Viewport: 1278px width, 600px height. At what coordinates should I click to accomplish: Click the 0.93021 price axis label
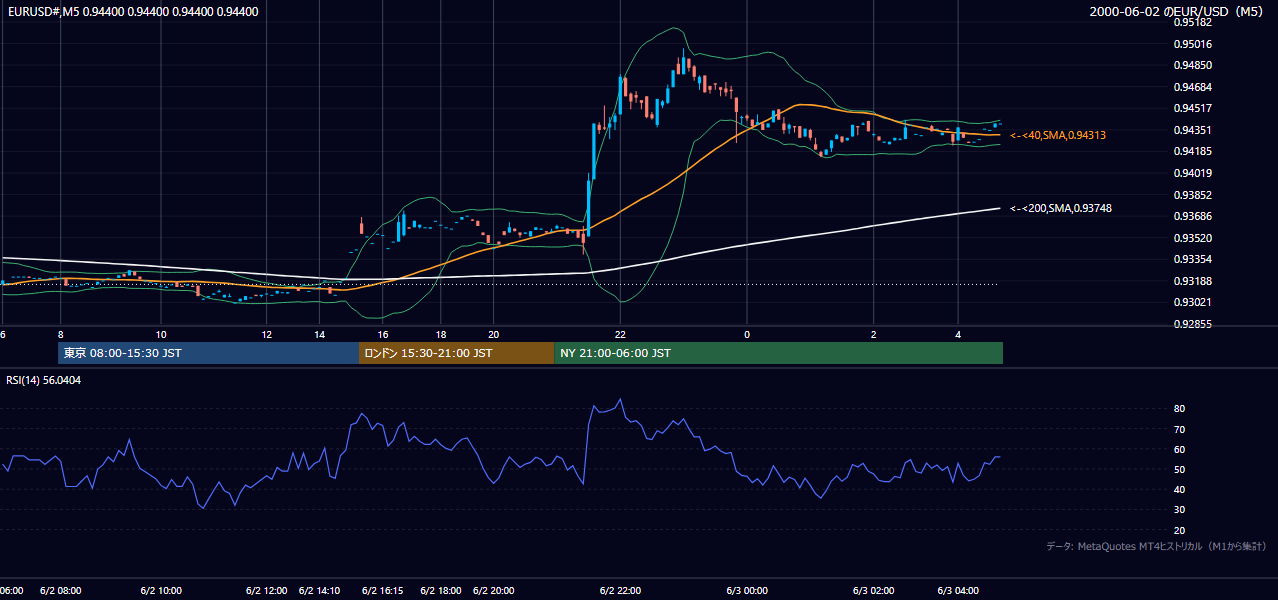point(1193,302)
